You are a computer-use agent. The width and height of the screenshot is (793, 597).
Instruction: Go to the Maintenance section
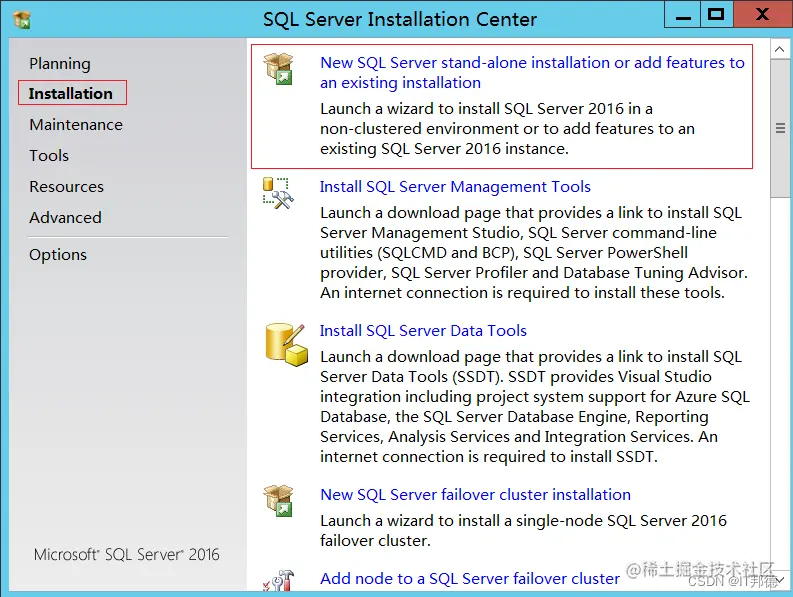pos(76,124)
